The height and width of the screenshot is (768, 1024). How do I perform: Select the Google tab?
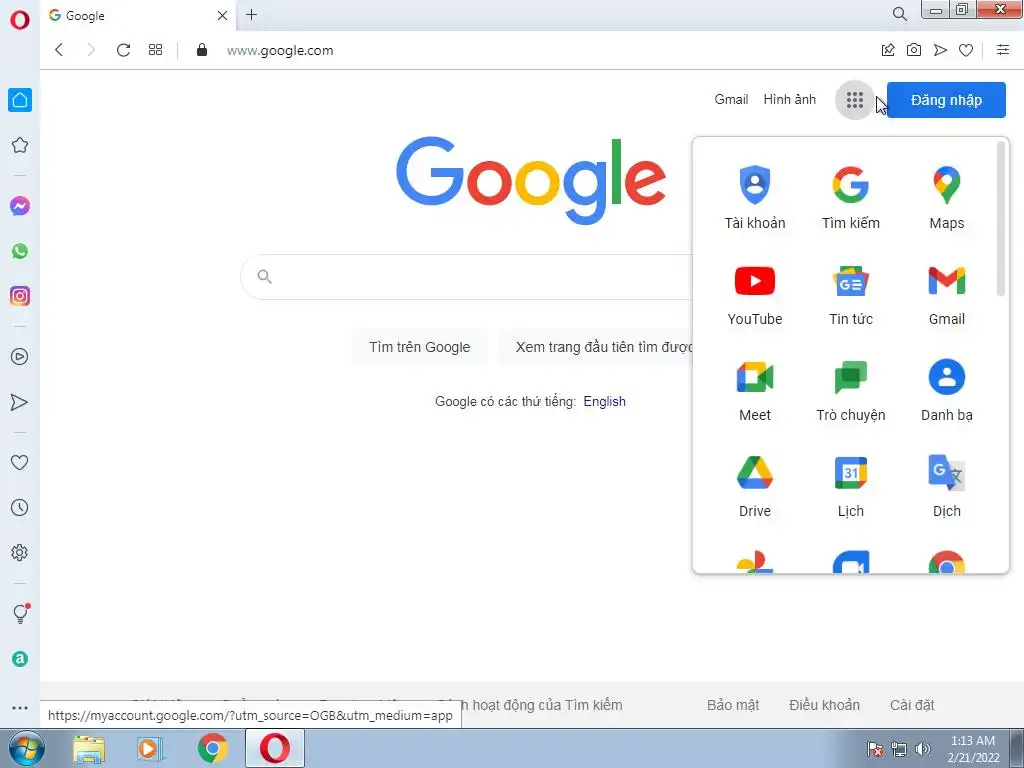coord(138,15)
